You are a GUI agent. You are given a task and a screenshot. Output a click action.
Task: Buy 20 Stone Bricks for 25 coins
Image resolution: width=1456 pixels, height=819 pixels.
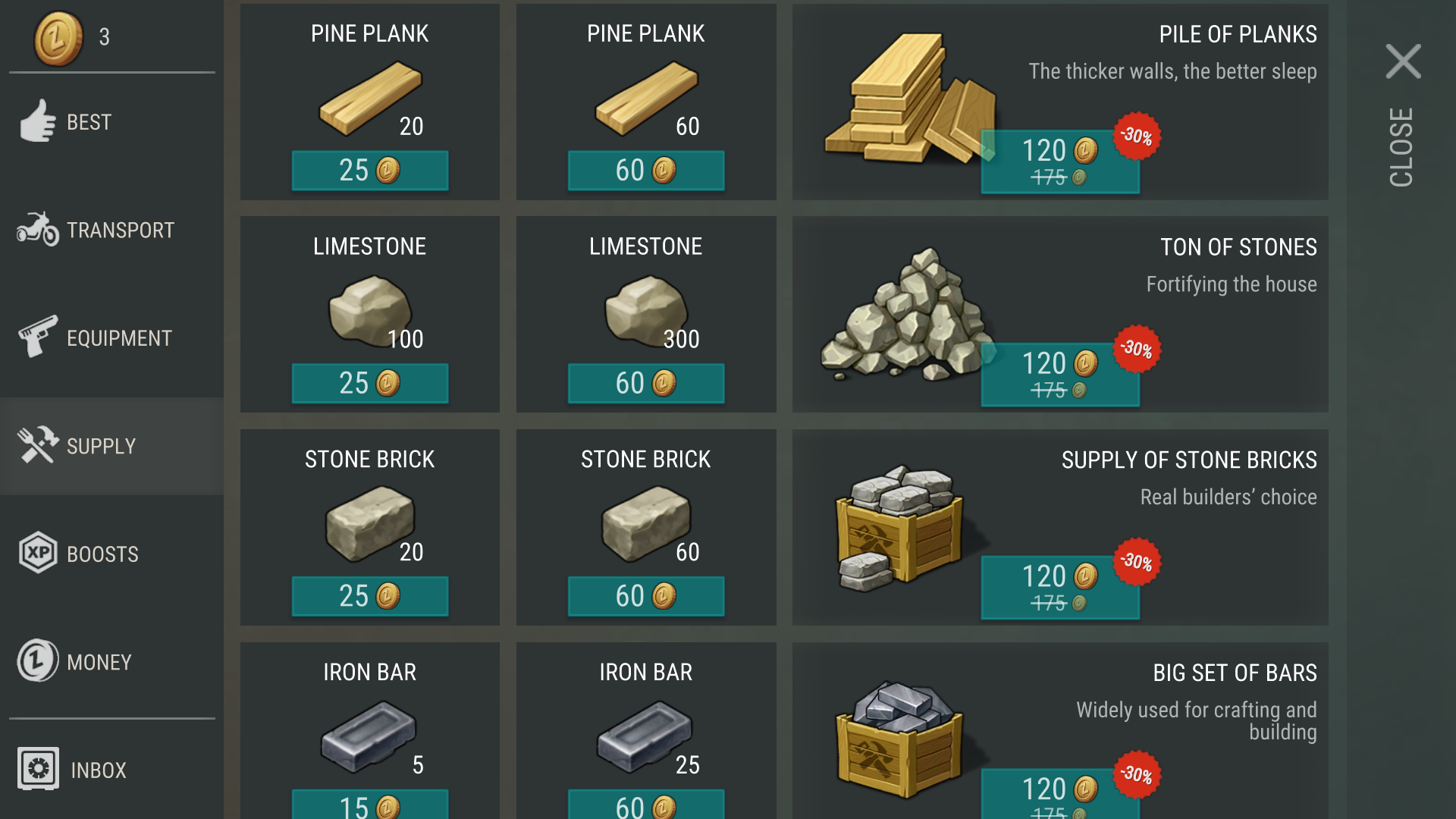370,597
